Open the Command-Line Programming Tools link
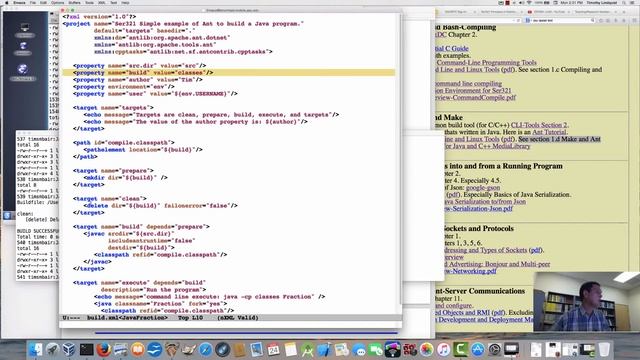Image resolution: width=640 pixels, height=360 pixels. click(487, 62)
